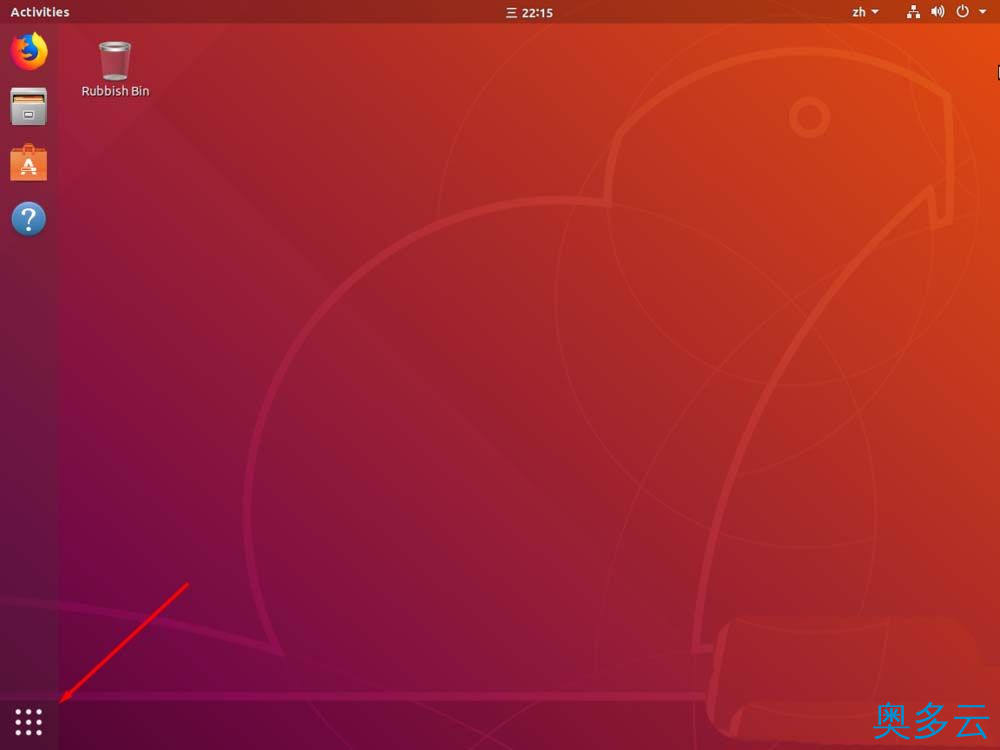1000x750 pixels.
Task: Open the Files manager in the dock
Action: (29, 107)
